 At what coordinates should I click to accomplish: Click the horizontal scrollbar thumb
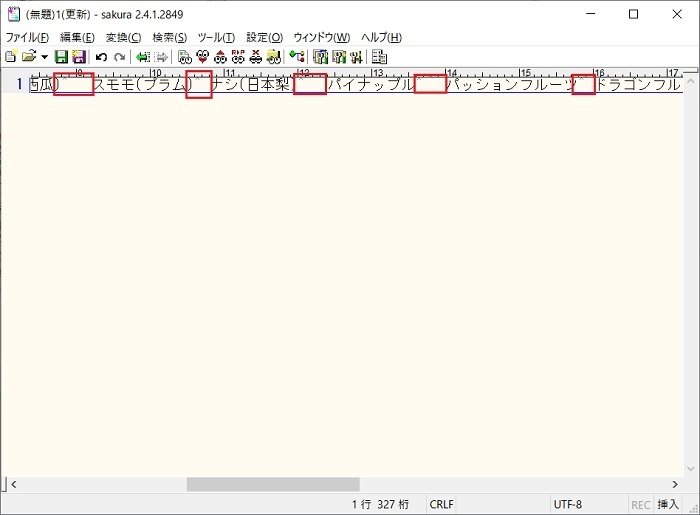pos(273,484)
